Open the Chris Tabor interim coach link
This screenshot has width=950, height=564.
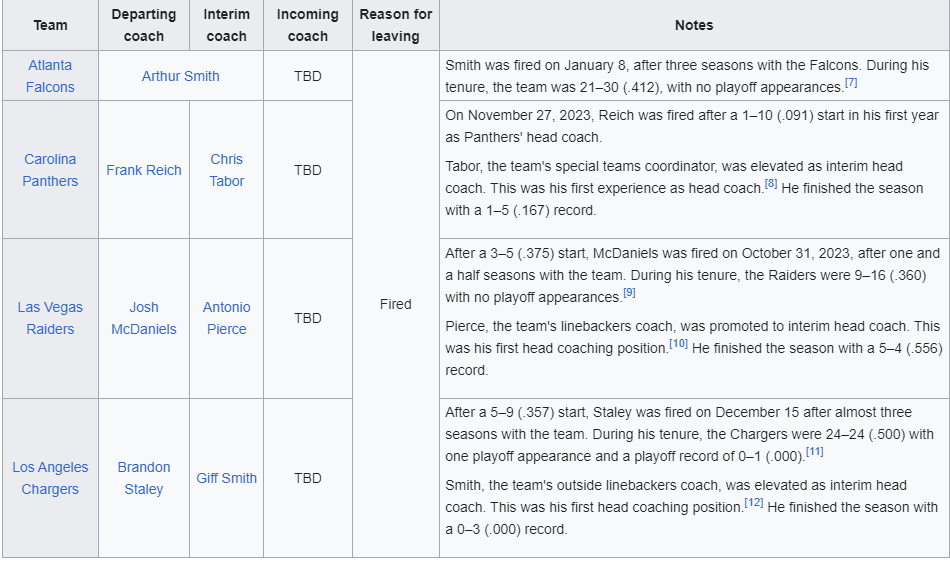coord(227,170)
